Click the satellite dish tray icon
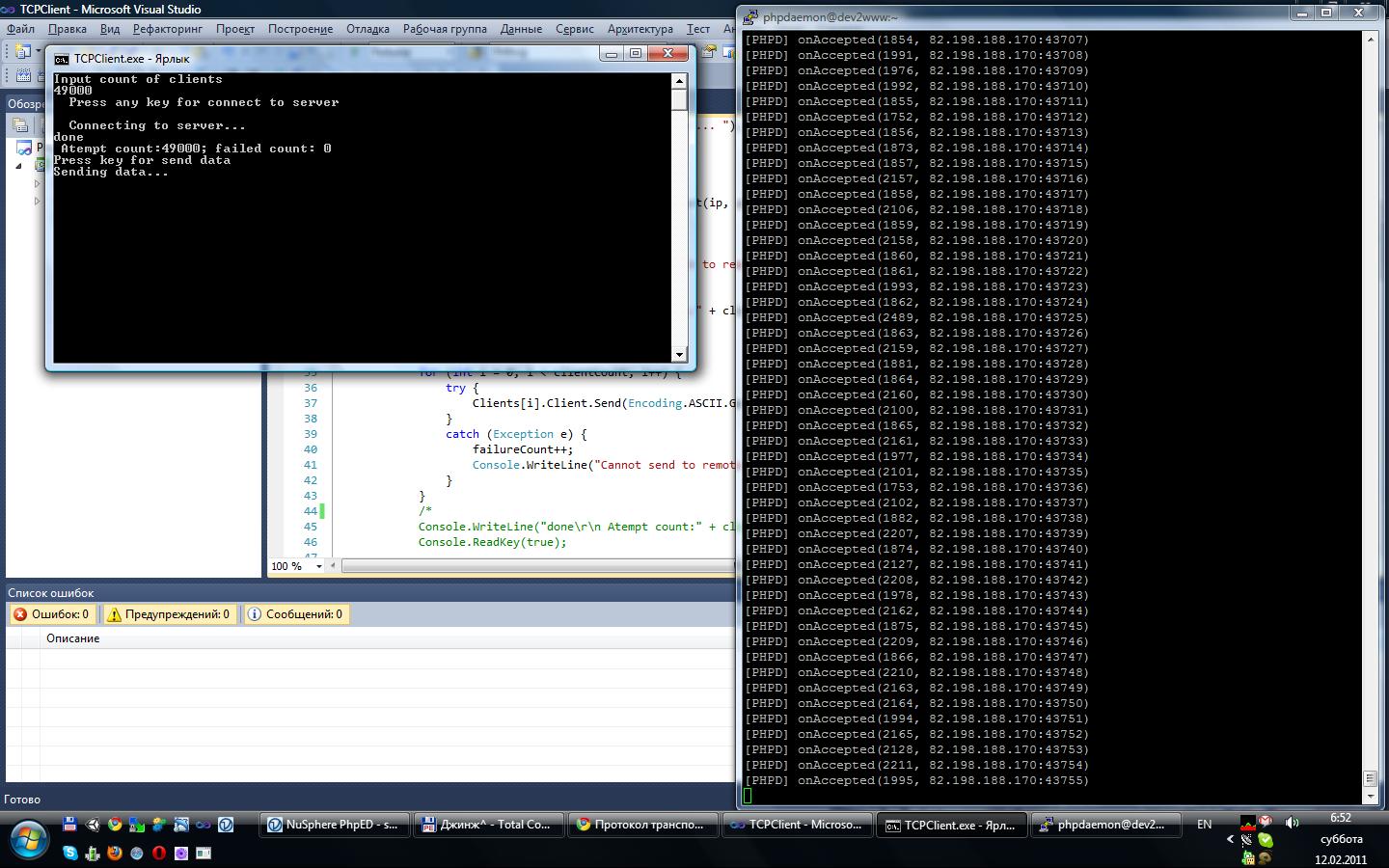 1246,840
